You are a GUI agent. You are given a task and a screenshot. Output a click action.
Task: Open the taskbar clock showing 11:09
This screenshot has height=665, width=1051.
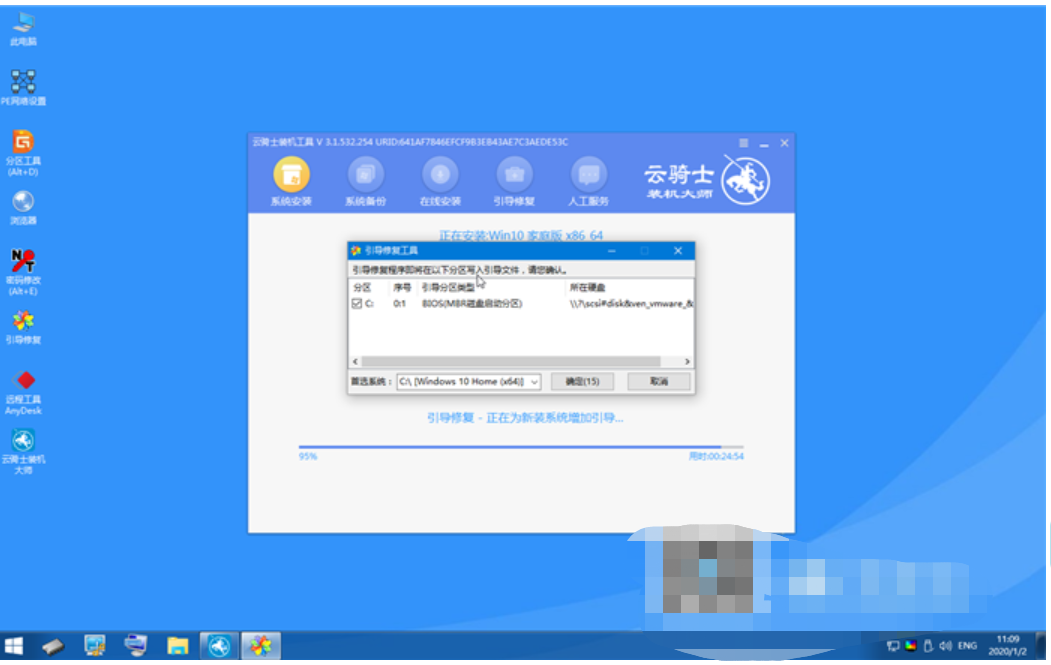click(x=1007, y=646)
